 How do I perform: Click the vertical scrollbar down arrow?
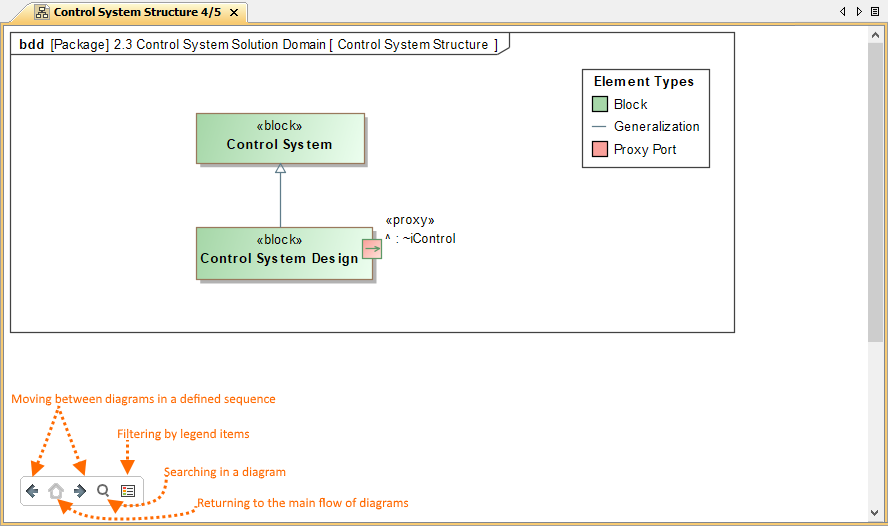[x=875, y=513]
